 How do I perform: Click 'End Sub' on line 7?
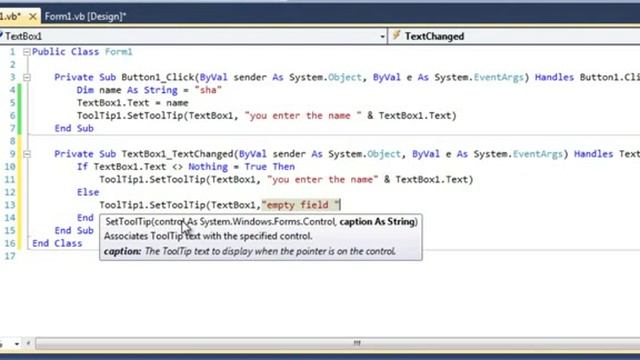[74, 128]
